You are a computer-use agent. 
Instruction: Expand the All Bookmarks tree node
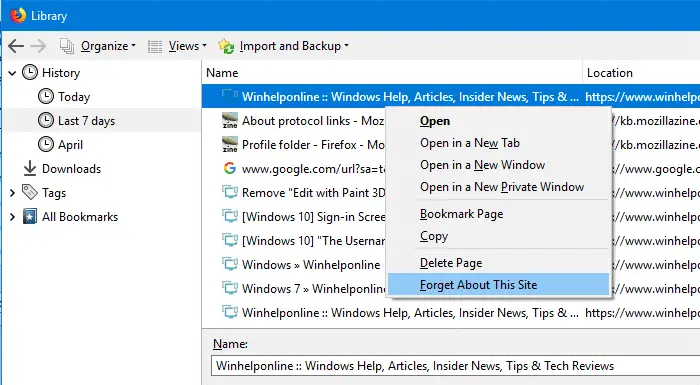click(12, 217)
